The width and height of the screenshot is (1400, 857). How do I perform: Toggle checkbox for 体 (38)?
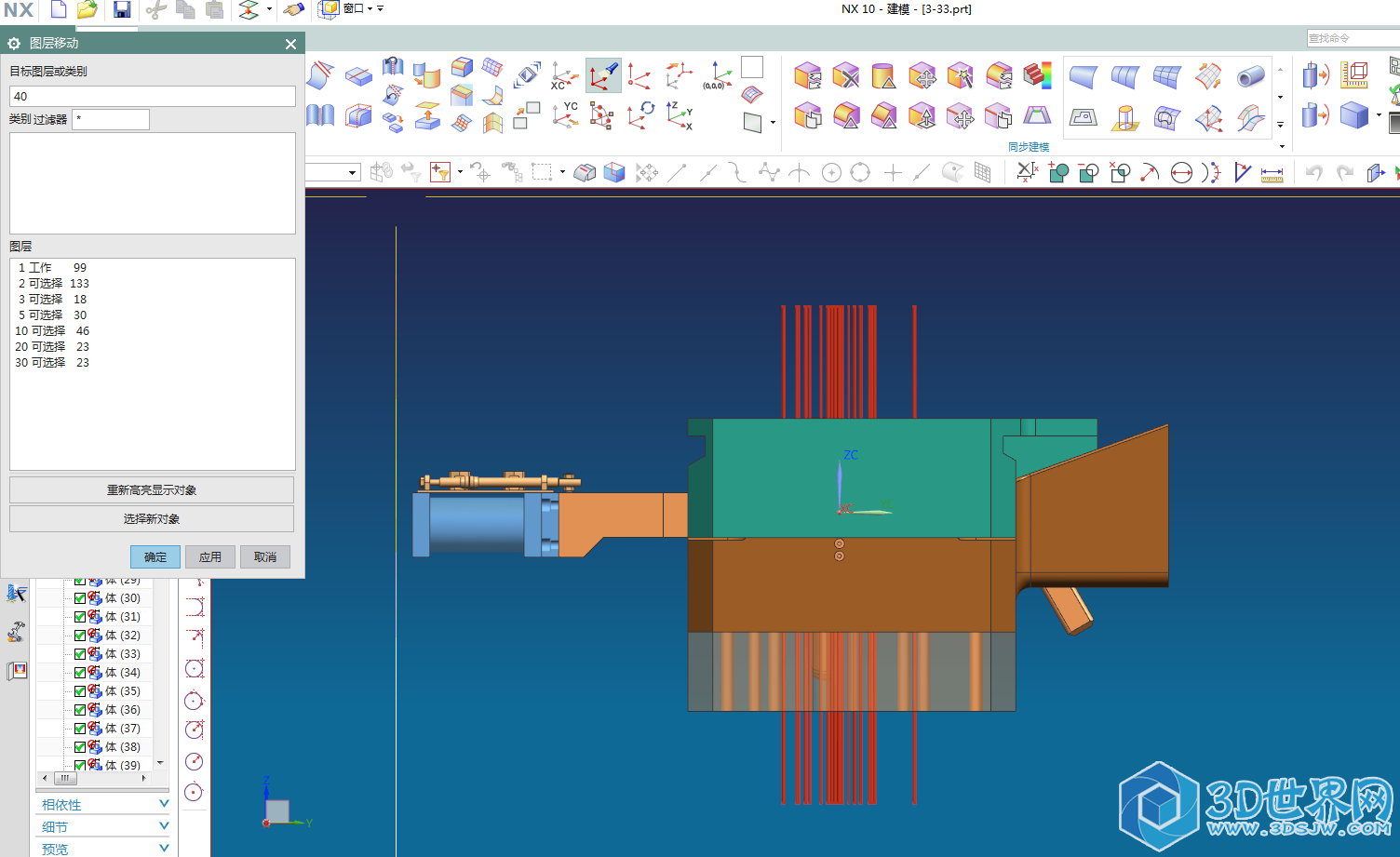click(80, 747)
